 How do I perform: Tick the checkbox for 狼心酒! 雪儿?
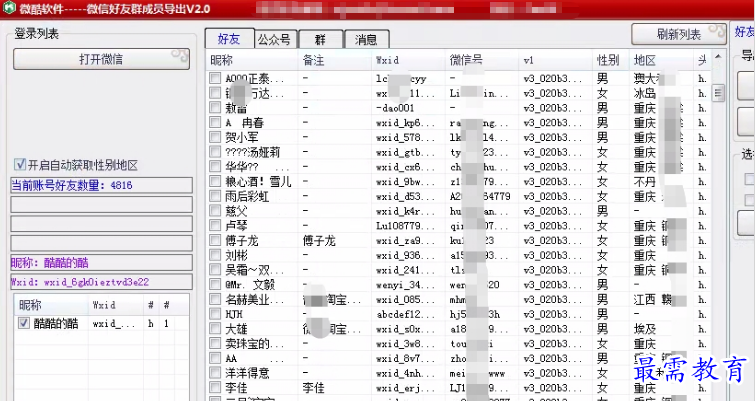(x=215, y=181)
